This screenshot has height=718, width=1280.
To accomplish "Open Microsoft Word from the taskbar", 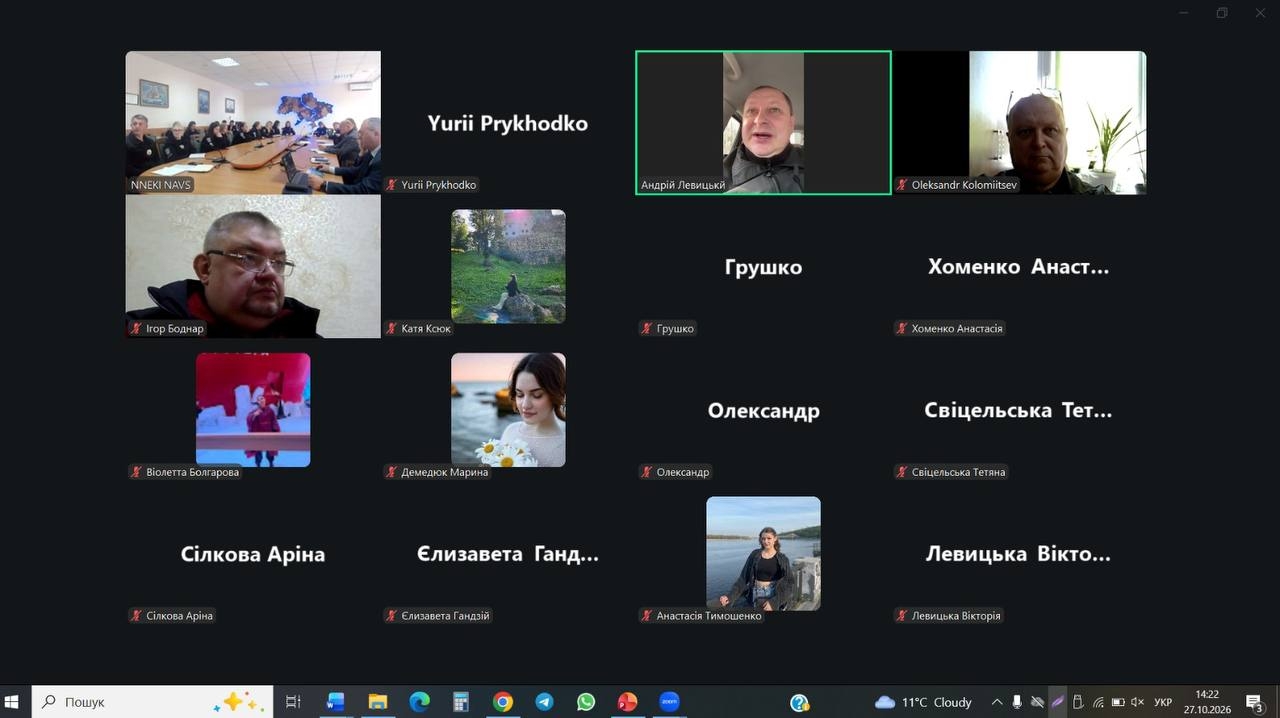I will coord(335,702).
